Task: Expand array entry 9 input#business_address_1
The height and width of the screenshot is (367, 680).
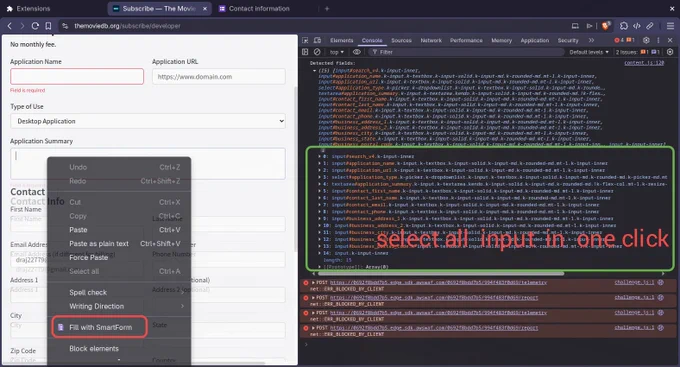Action: pyautogui.click(x=320, y=219)
